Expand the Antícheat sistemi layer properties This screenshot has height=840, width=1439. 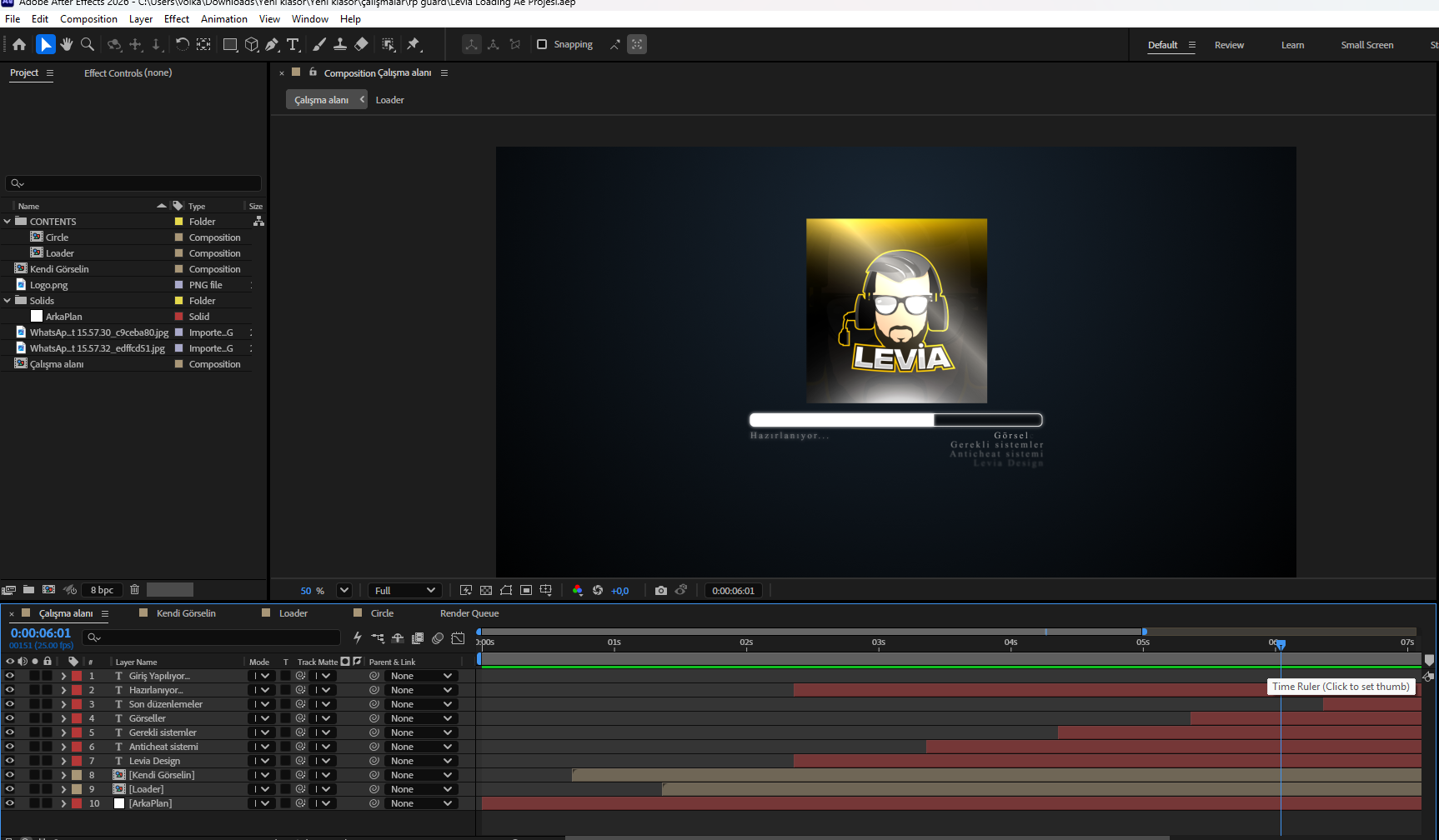63,747
